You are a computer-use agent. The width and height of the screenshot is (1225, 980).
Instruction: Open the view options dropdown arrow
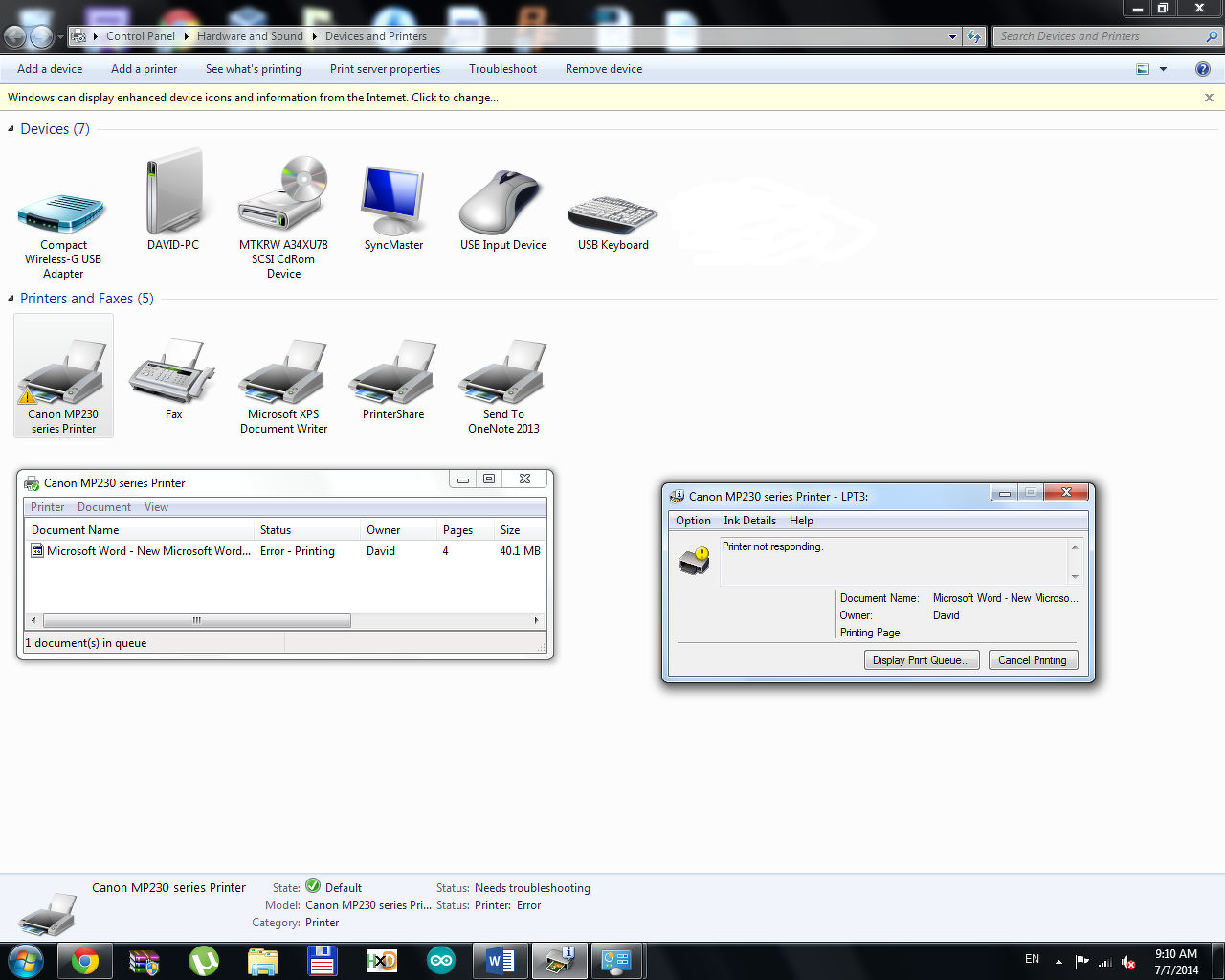[1164, 69]
